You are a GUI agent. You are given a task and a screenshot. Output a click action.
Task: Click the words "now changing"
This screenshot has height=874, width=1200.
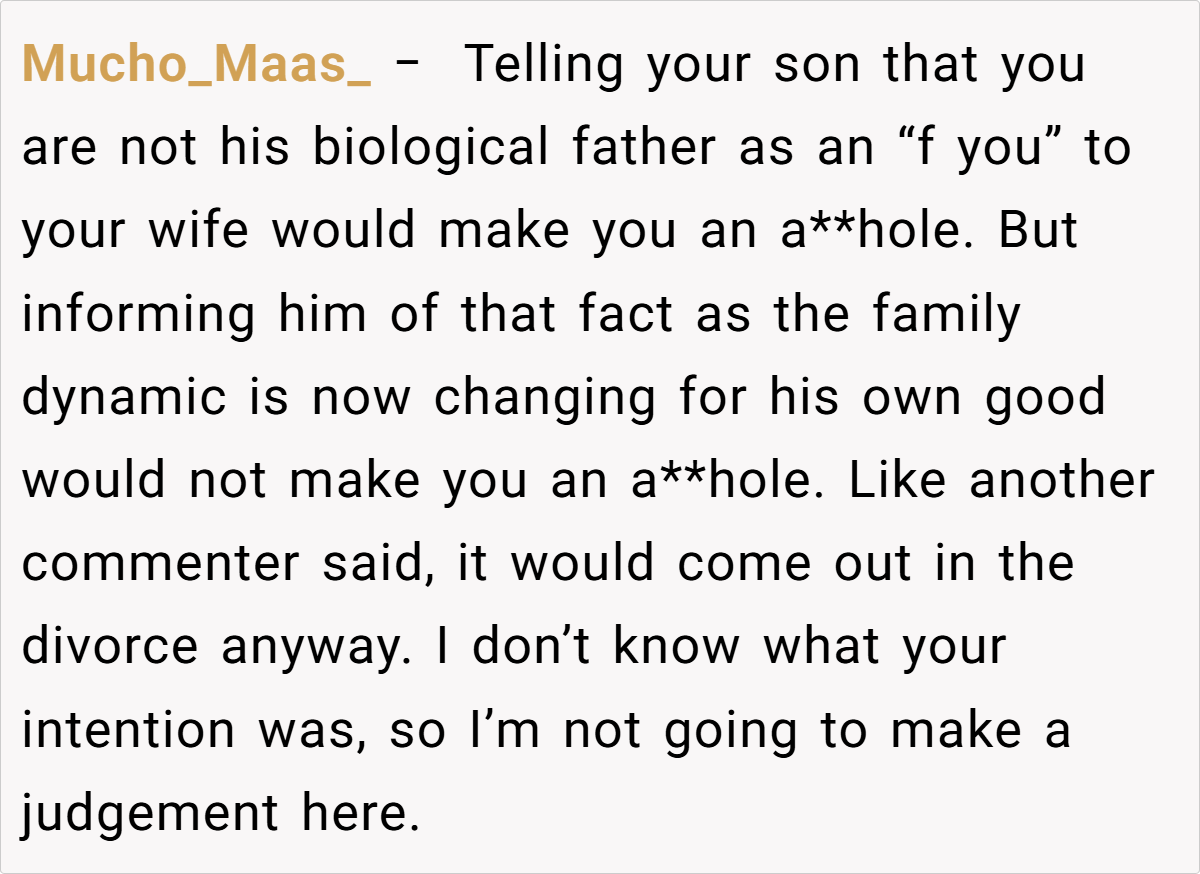click(484, 397)
